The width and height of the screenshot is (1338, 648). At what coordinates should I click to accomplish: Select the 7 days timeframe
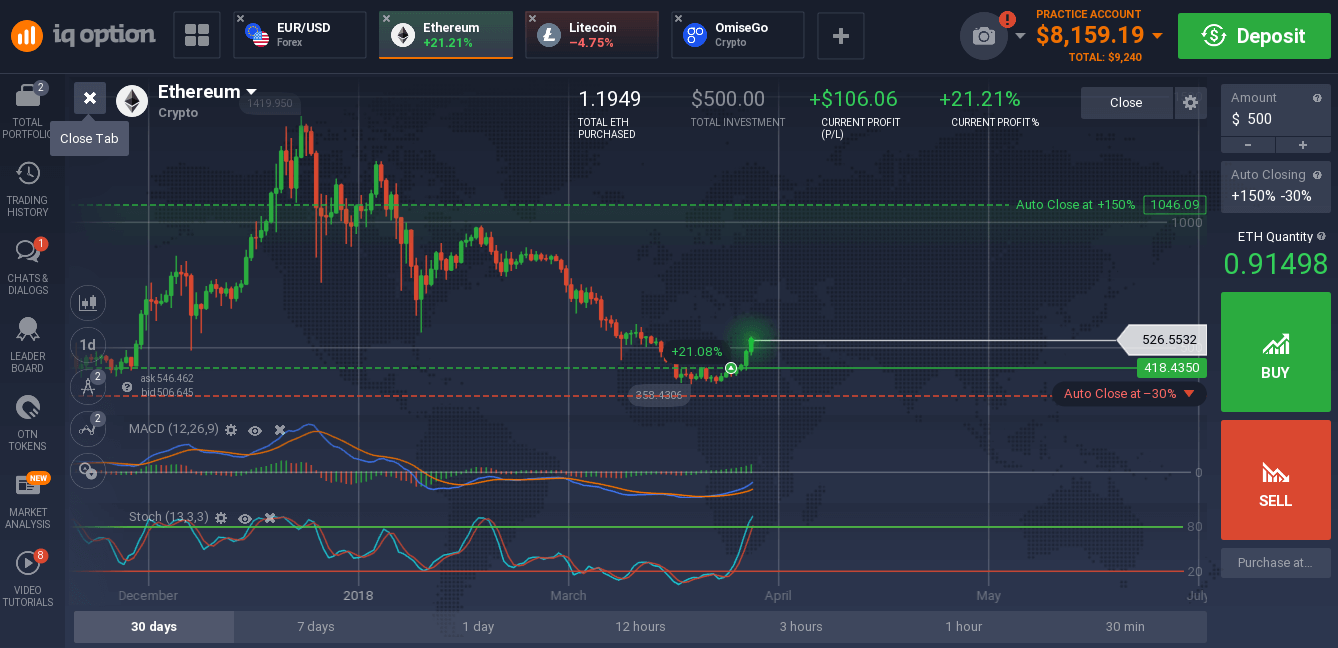pos(316,627)
